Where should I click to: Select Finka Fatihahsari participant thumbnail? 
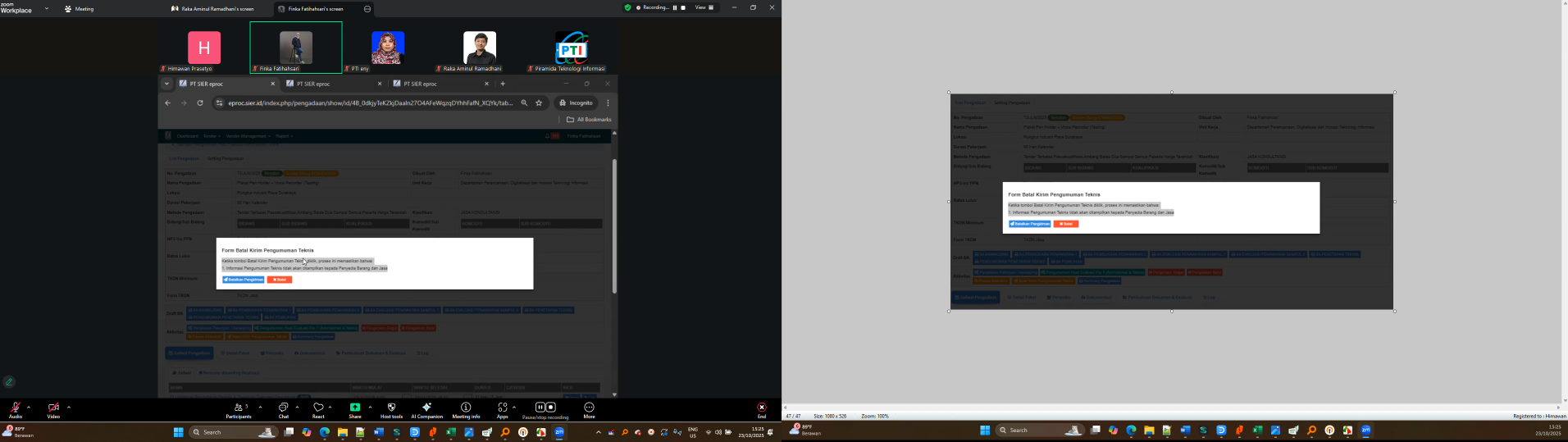(296, 48)
